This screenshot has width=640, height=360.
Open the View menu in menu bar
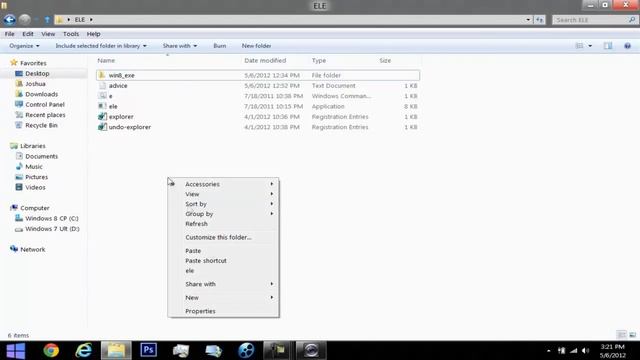click(x=48, y=34)
